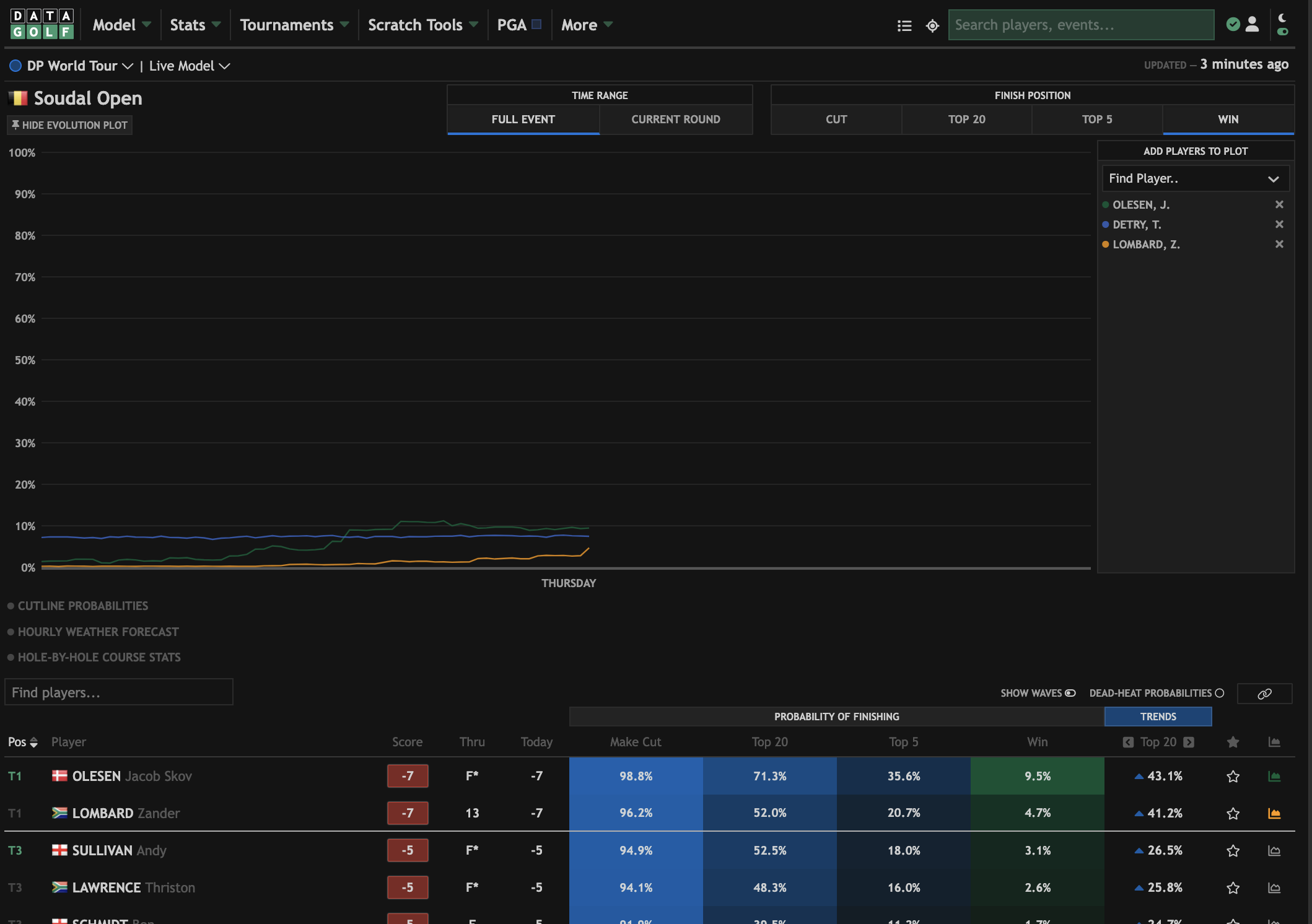This screenshot has height=924, width=1312.
Task: Remove Detry, T. from the plot
Action: (x=1279, y=224)
